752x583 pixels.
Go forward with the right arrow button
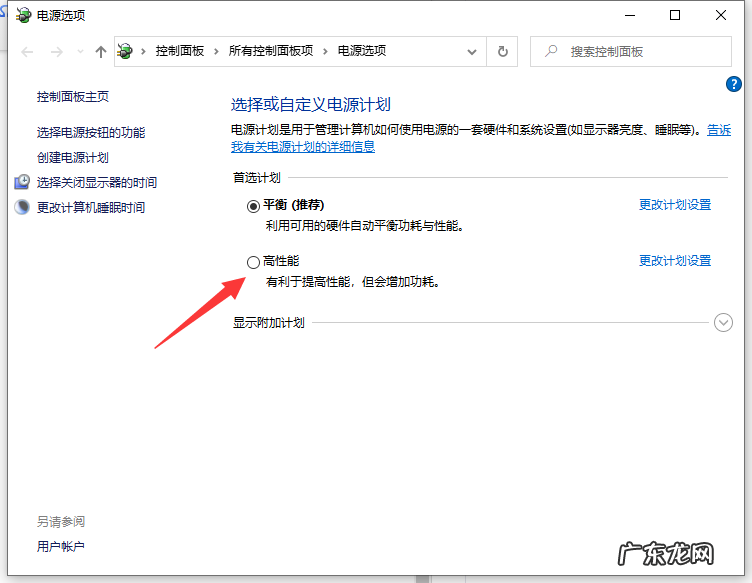(x=57, y=52)
